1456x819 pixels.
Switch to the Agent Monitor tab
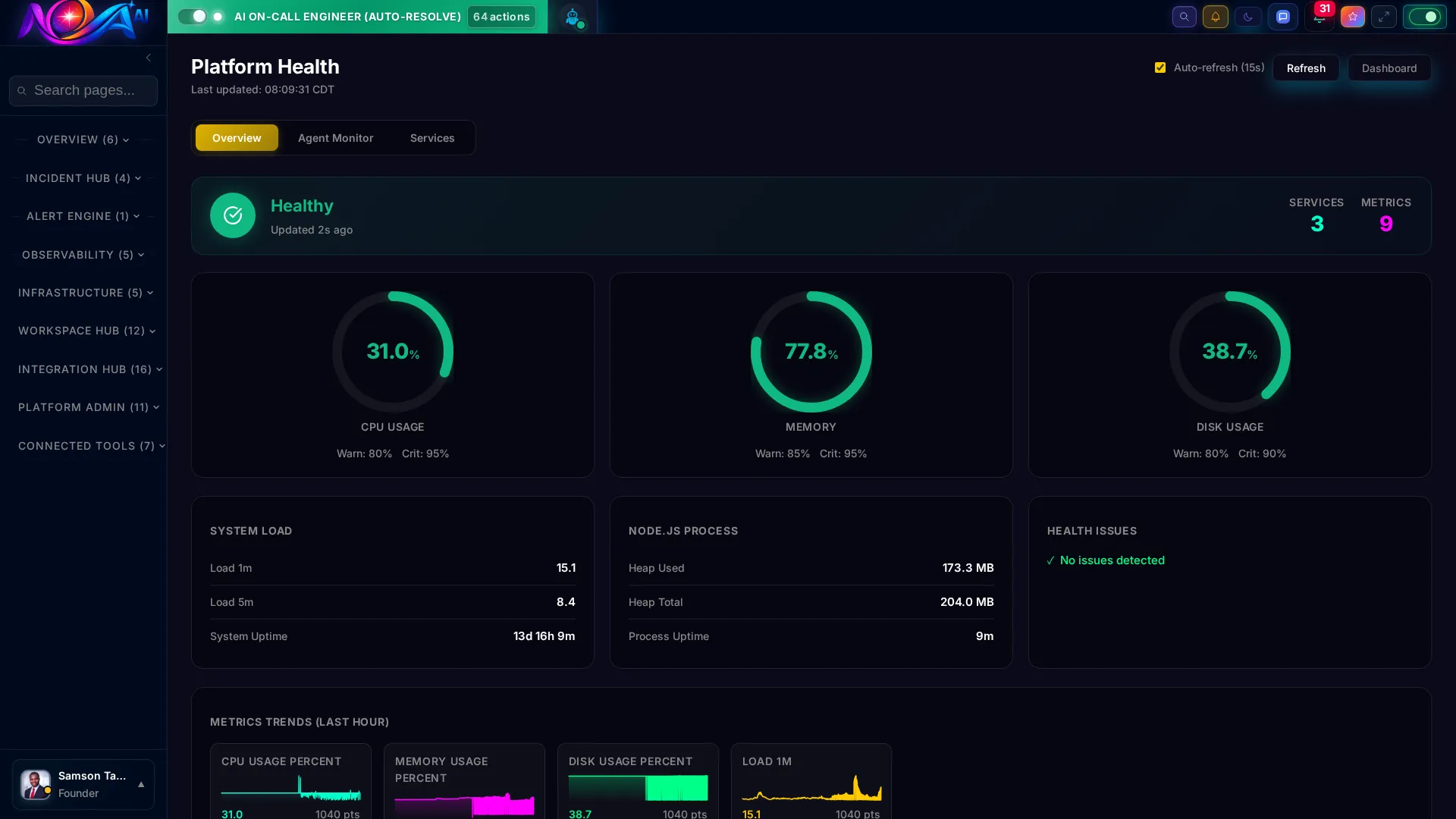click(335, 137)
